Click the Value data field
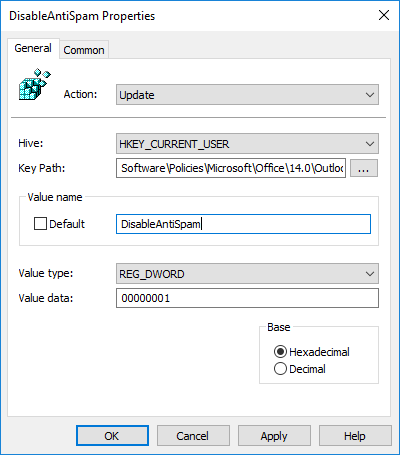Screen dimensions: 400x455 tap(247, 298)
